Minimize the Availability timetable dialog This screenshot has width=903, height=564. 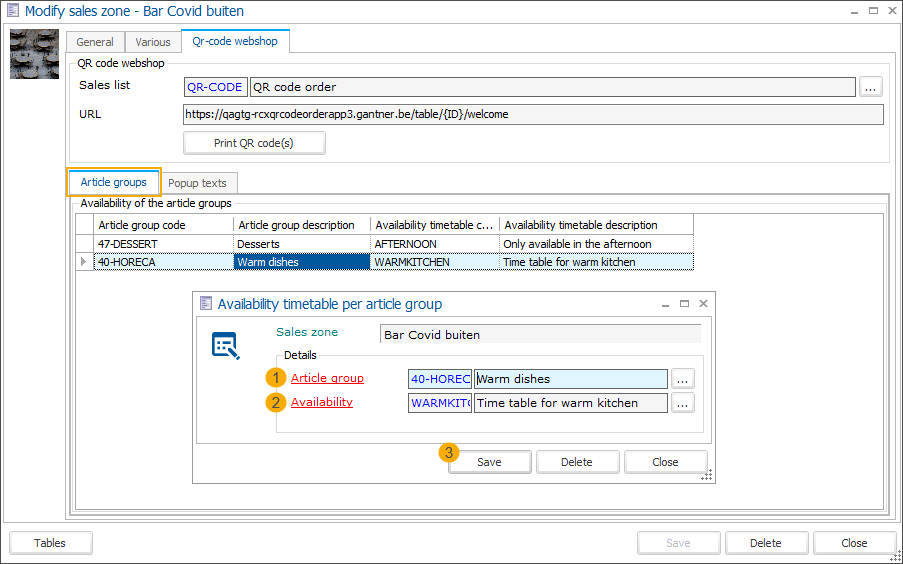click(x=665, y=304)
